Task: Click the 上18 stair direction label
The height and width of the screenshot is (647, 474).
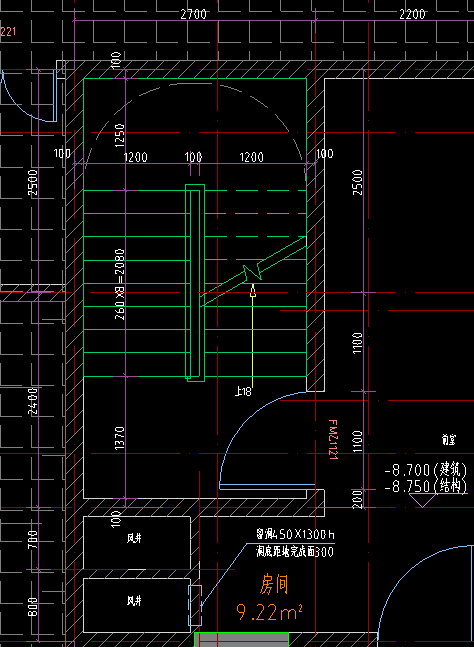Action: pos(243,391)
